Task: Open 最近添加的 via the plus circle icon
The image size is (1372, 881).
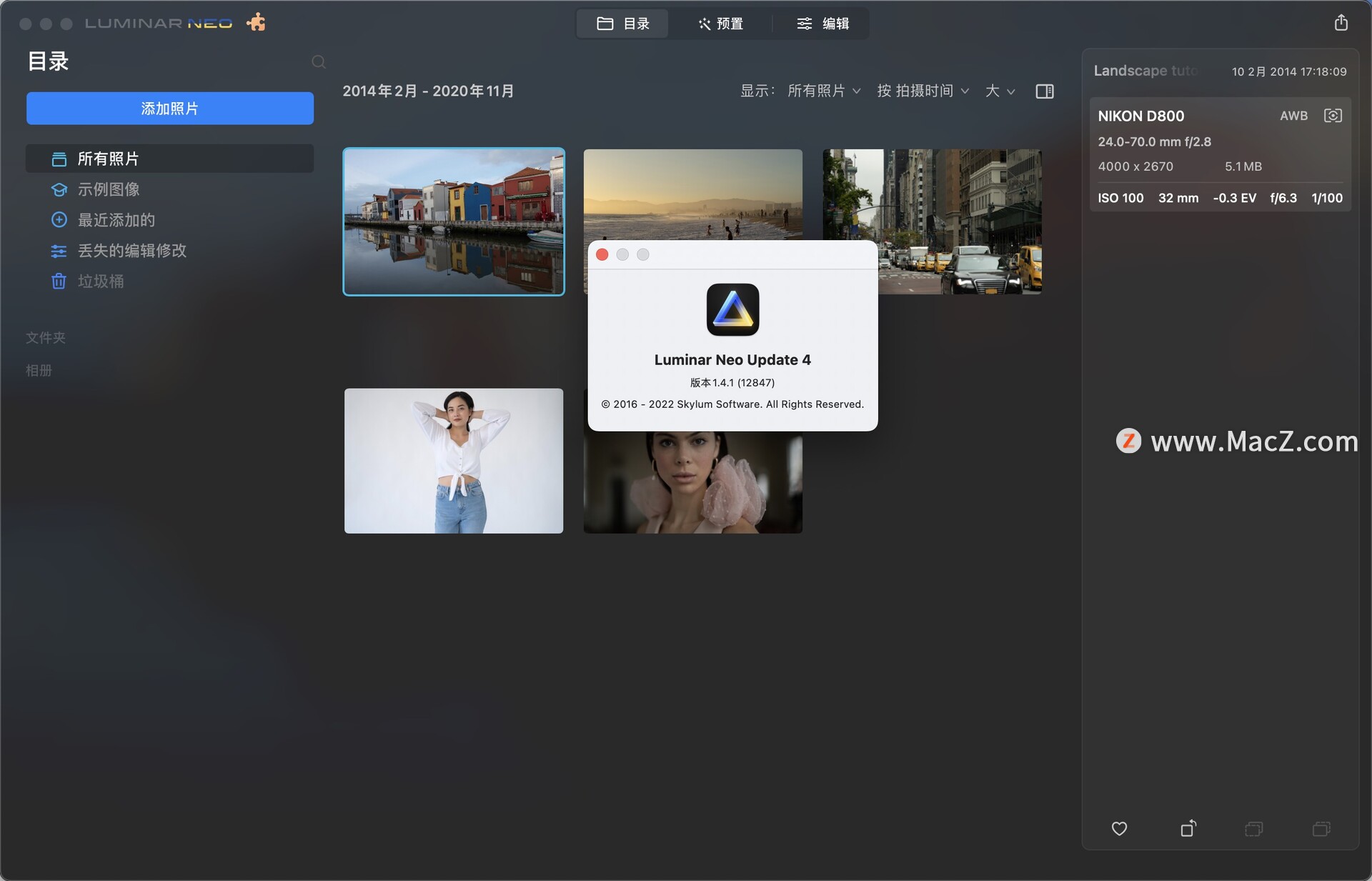Action: pyautogui.click(x=59, y=220)
